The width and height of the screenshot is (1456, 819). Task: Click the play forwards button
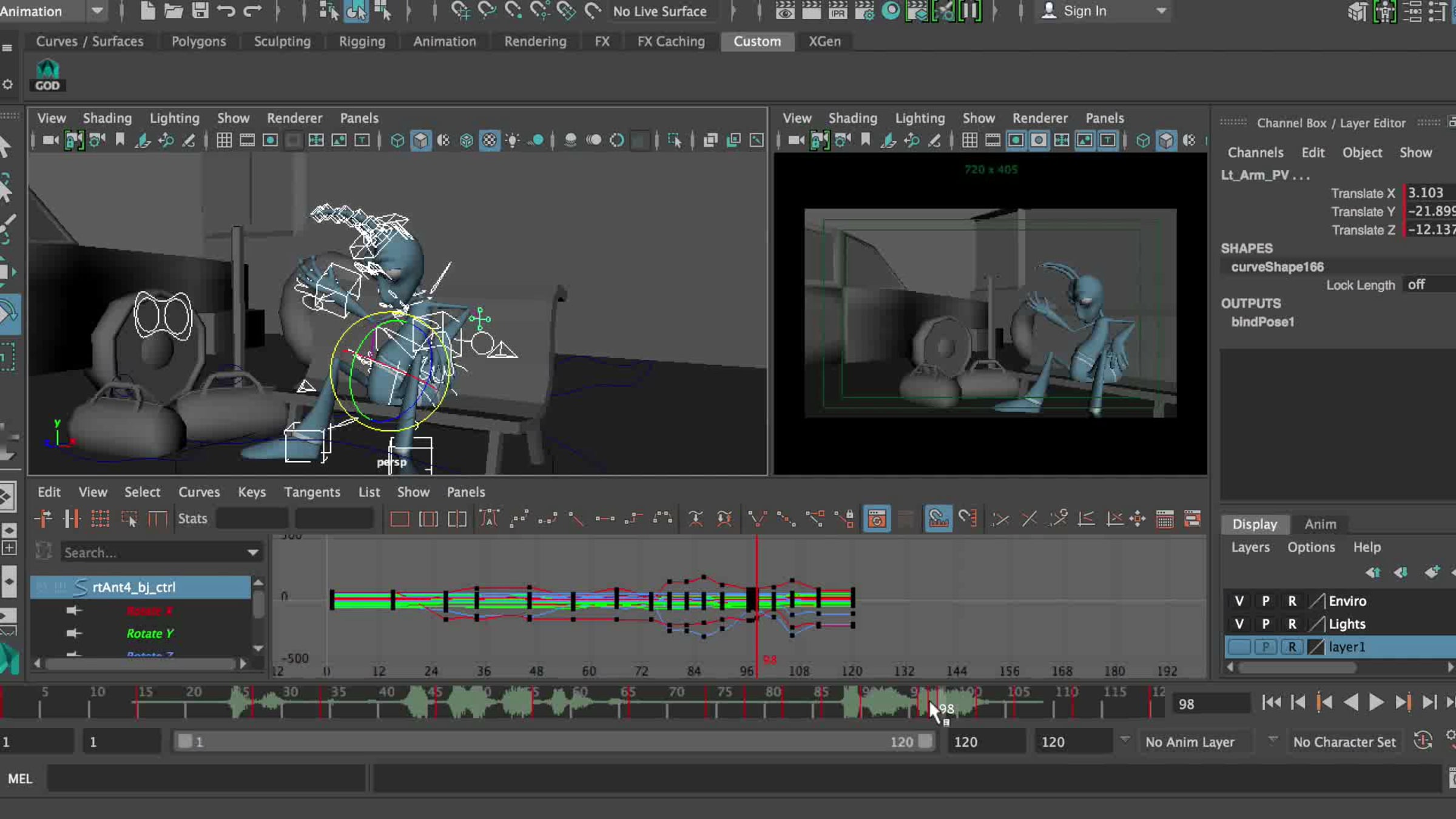click(x=1376, y=703)
